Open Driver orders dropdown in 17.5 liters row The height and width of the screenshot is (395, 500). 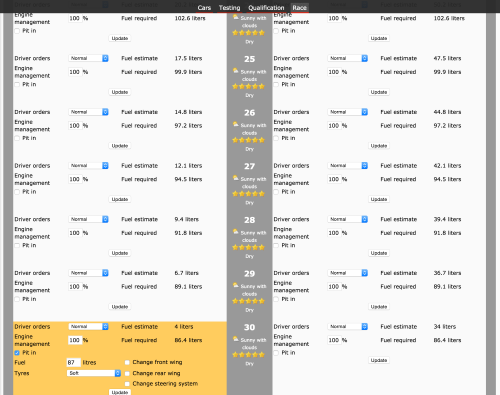pyautogui.click(x=88, y=58)
